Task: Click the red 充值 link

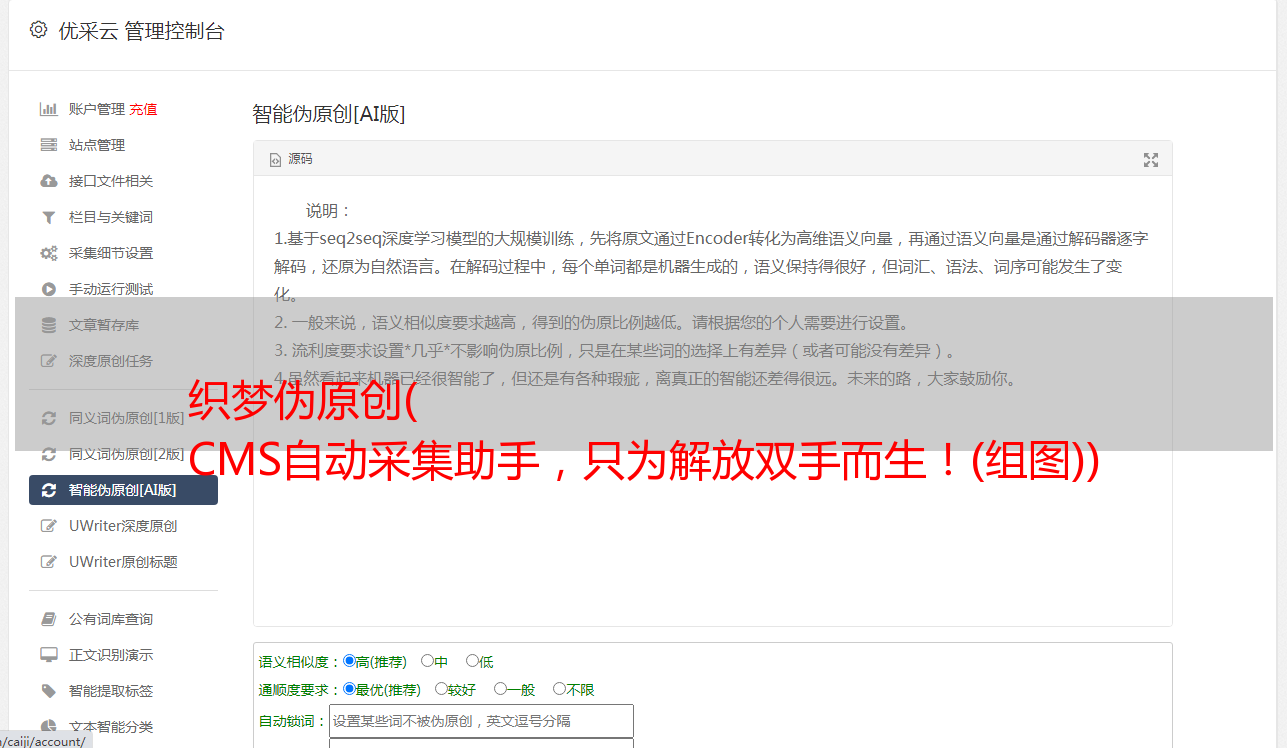Action: point(143,109)
